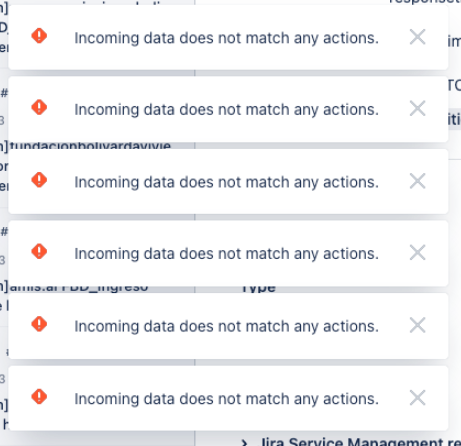Image resolution: width=461 pixels, height=446 pixels.
Task: Select the red error icon in last toast
Action: 39,397
